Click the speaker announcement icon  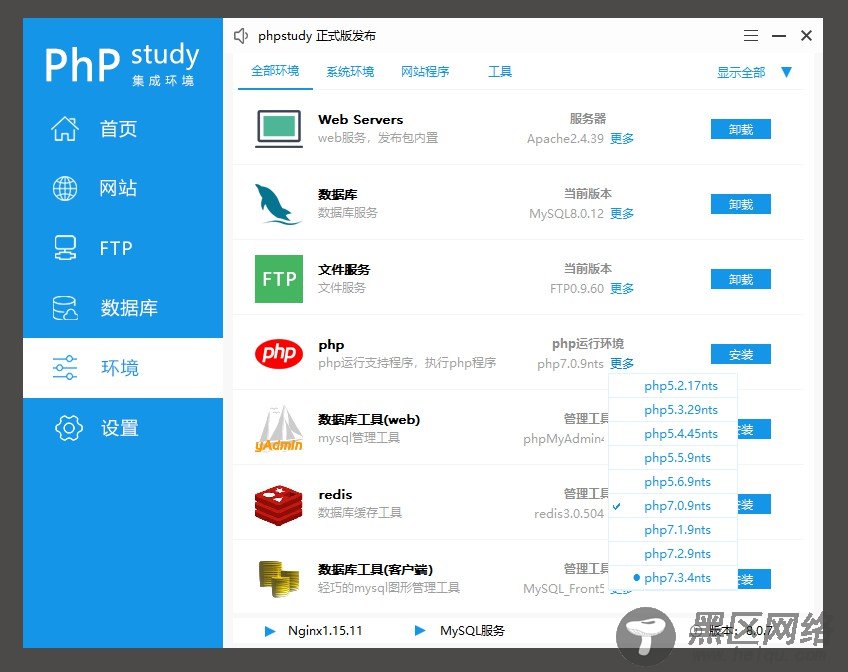coord(241,36)
